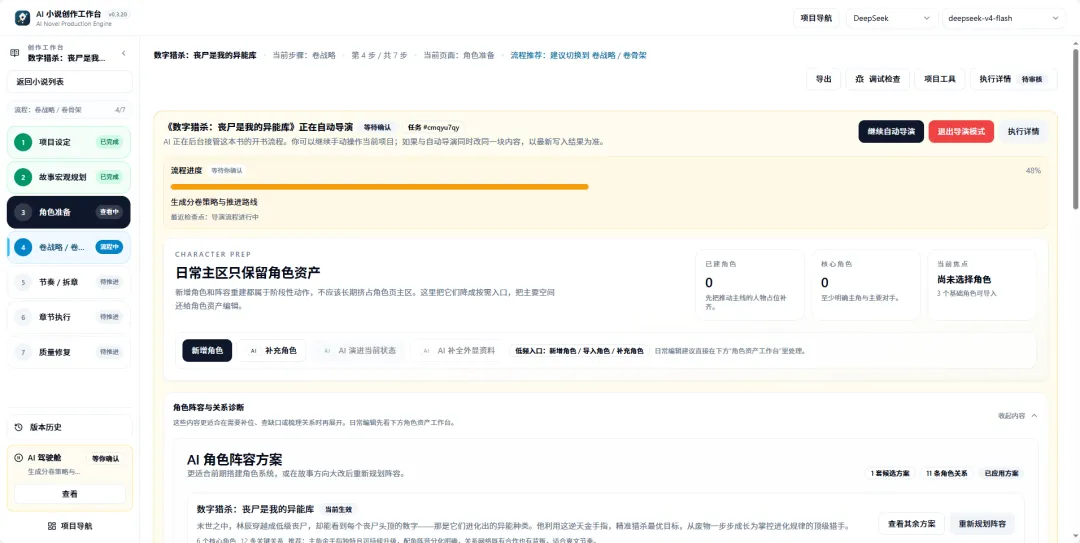The height and width of the screenshot is (543, 1080).
Task: Click step number 4 circle for 卷战略
Action: [23, 247]
